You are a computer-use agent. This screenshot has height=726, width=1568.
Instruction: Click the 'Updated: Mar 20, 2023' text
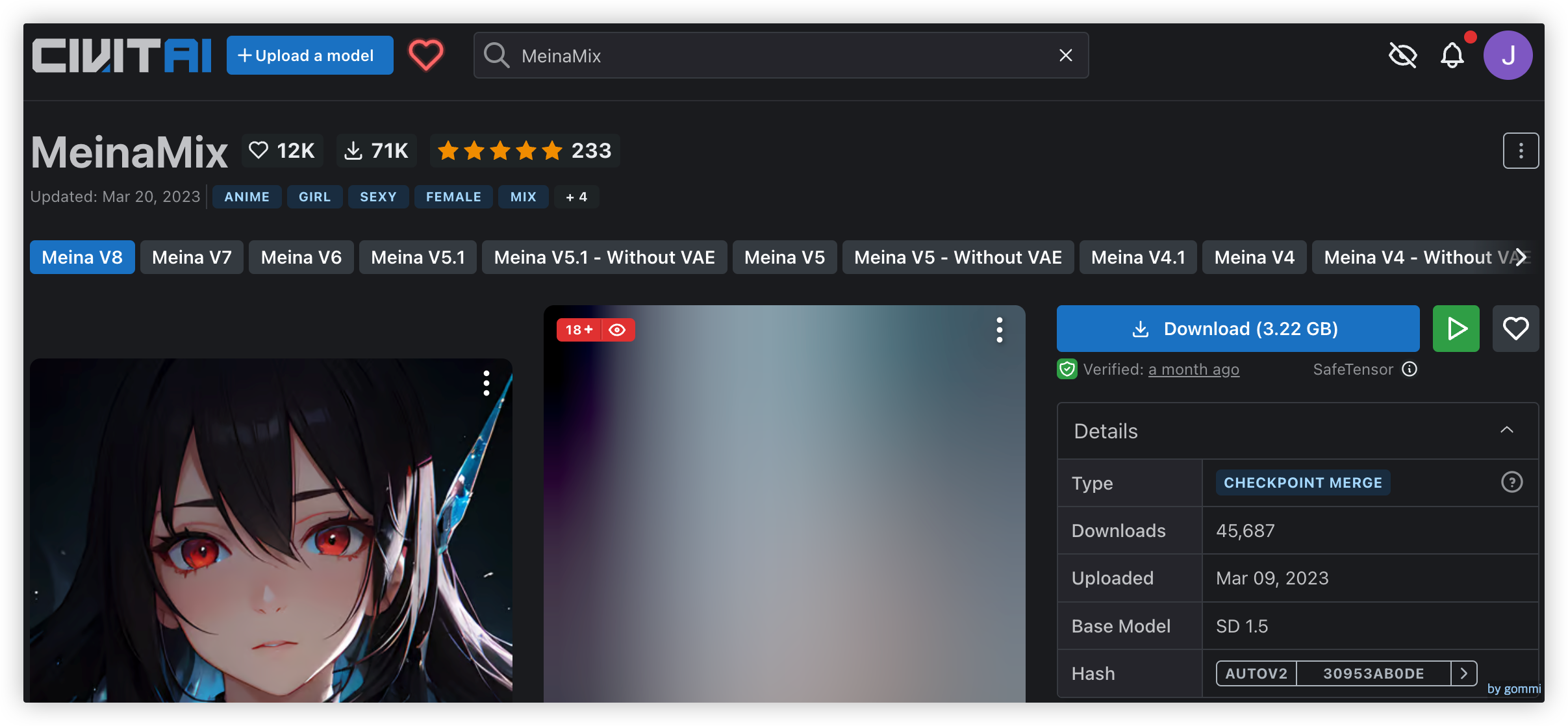point(115,197)
